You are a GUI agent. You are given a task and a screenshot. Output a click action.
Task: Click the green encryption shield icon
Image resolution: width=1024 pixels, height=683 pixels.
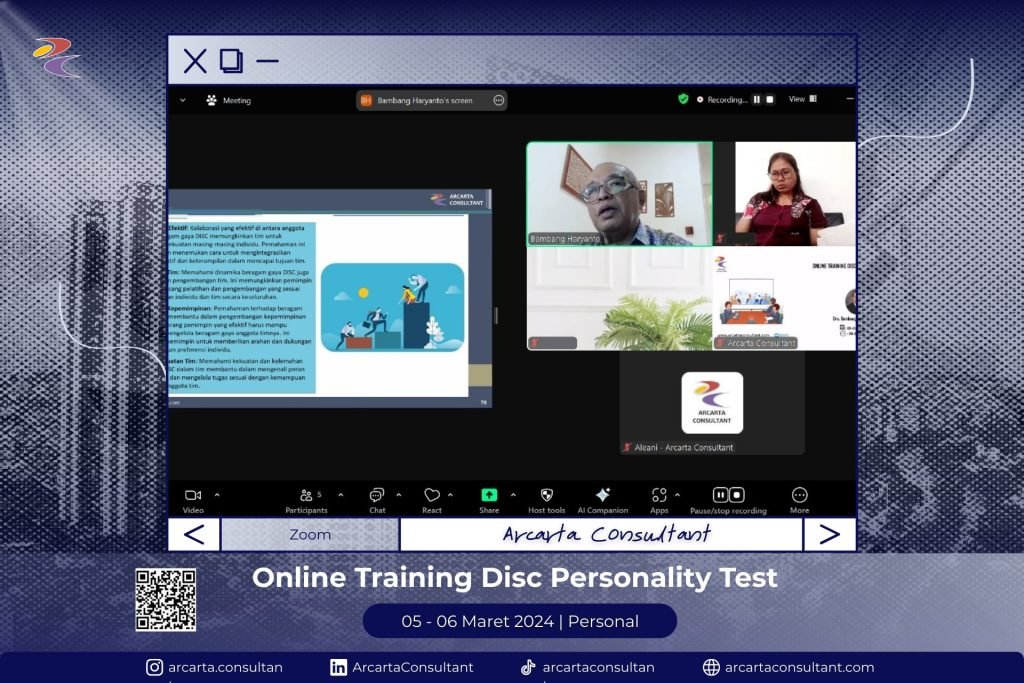(x=683, y=99)
